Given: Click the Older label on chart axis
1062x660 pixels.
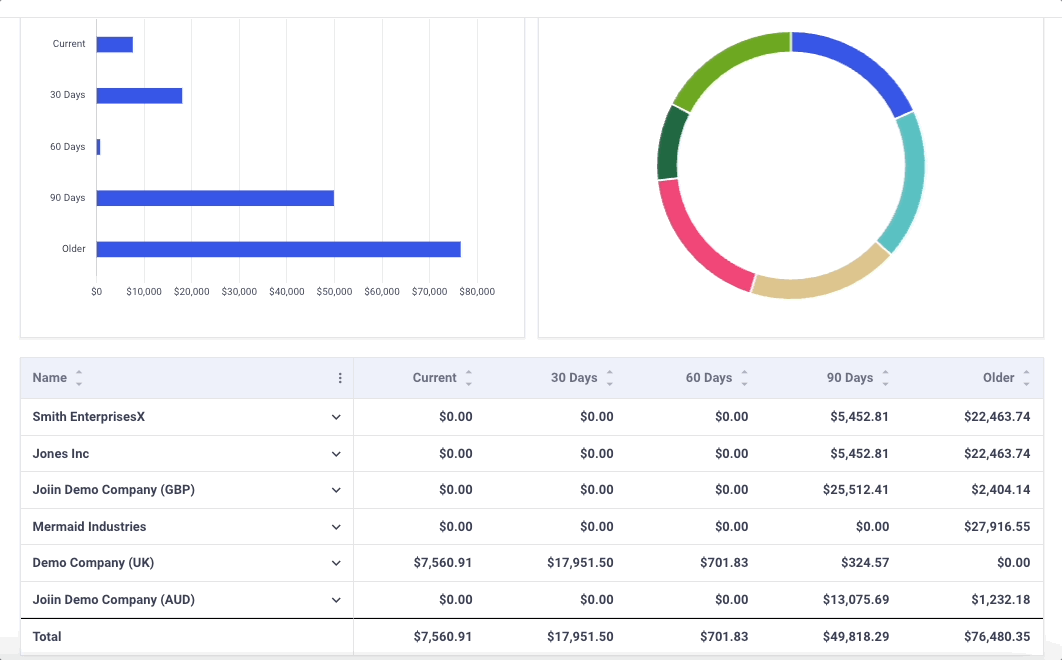Looking at the screenshot, I should [74, 249].
